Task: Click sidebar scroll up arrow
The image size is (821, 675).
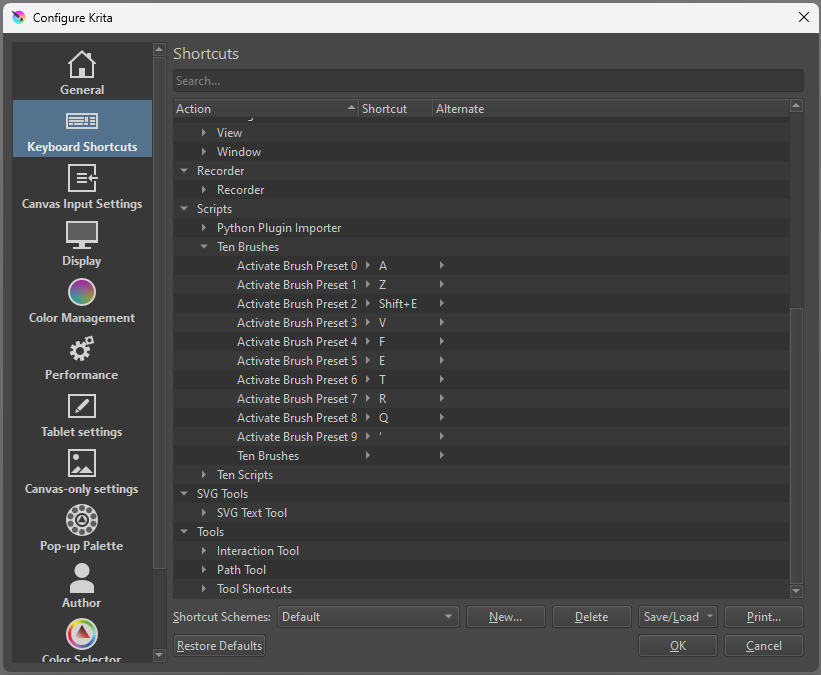Action: click(x=159, y=50)
